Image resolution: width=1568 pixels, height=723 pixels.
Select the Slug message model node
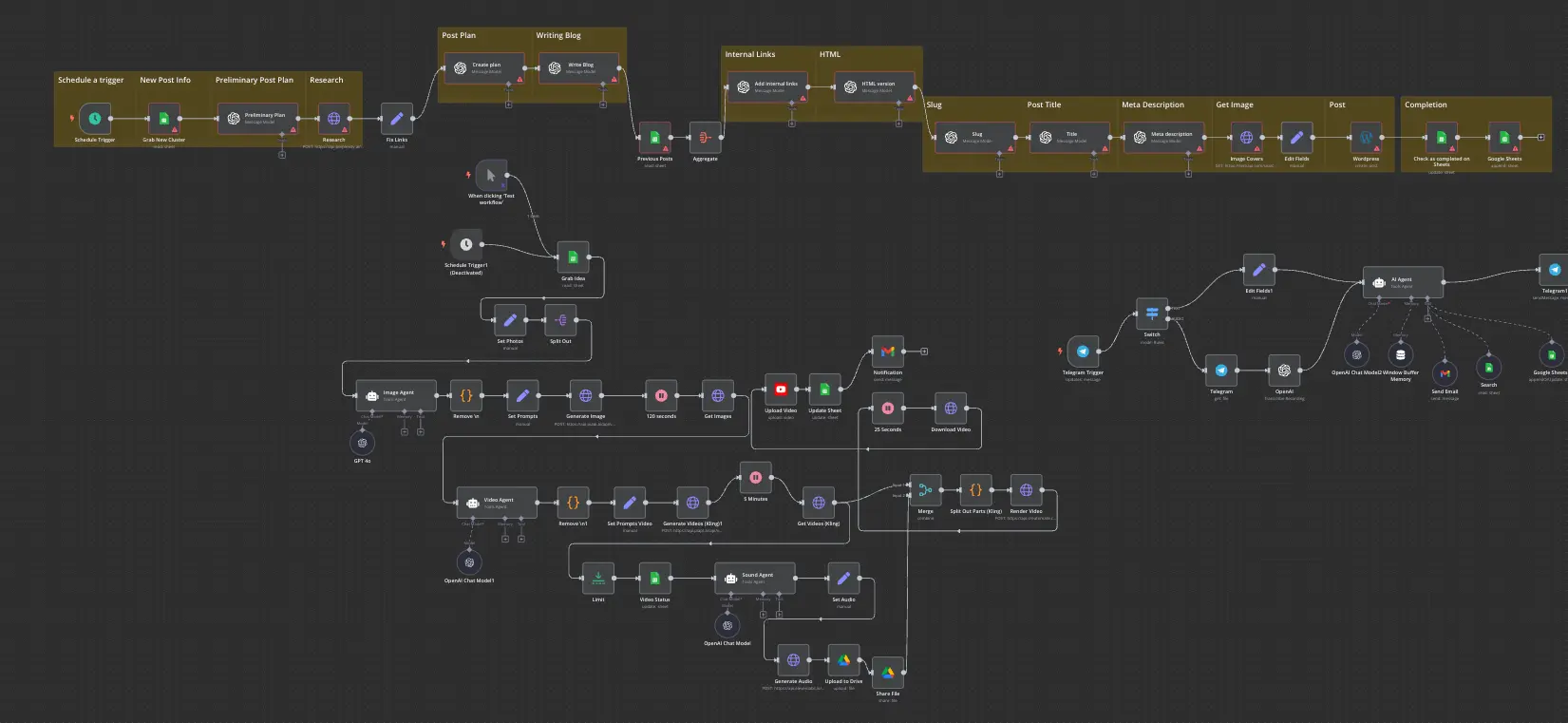coord(975,138)
